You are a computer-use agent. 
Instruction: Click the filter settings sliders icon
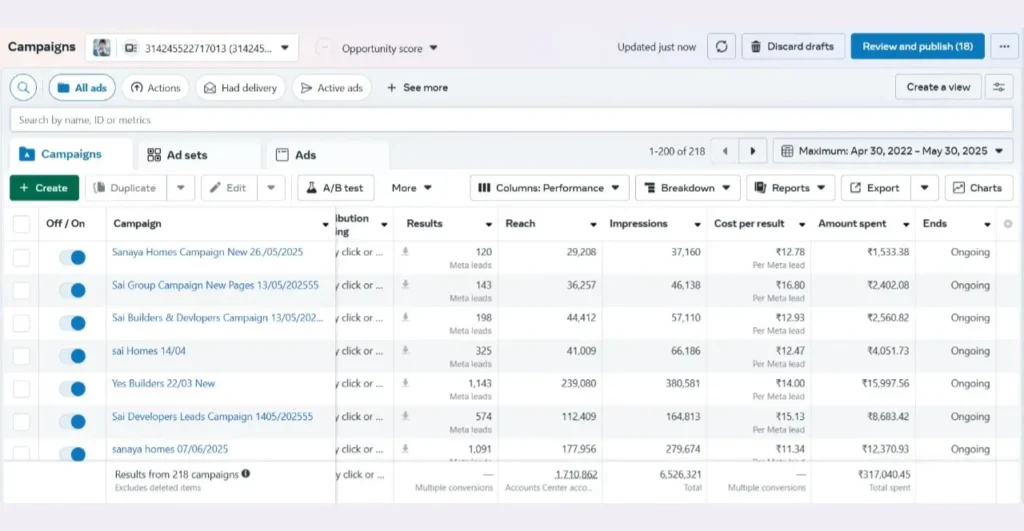point(998,87)
